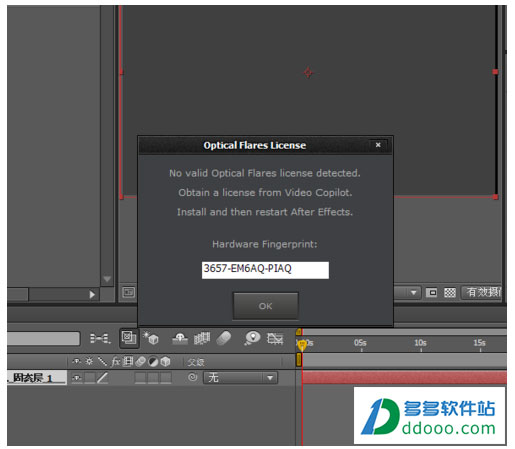Open the 有效摄 camera view dropdown
This screenshot has width=515, height=449.
coord(482,293)
